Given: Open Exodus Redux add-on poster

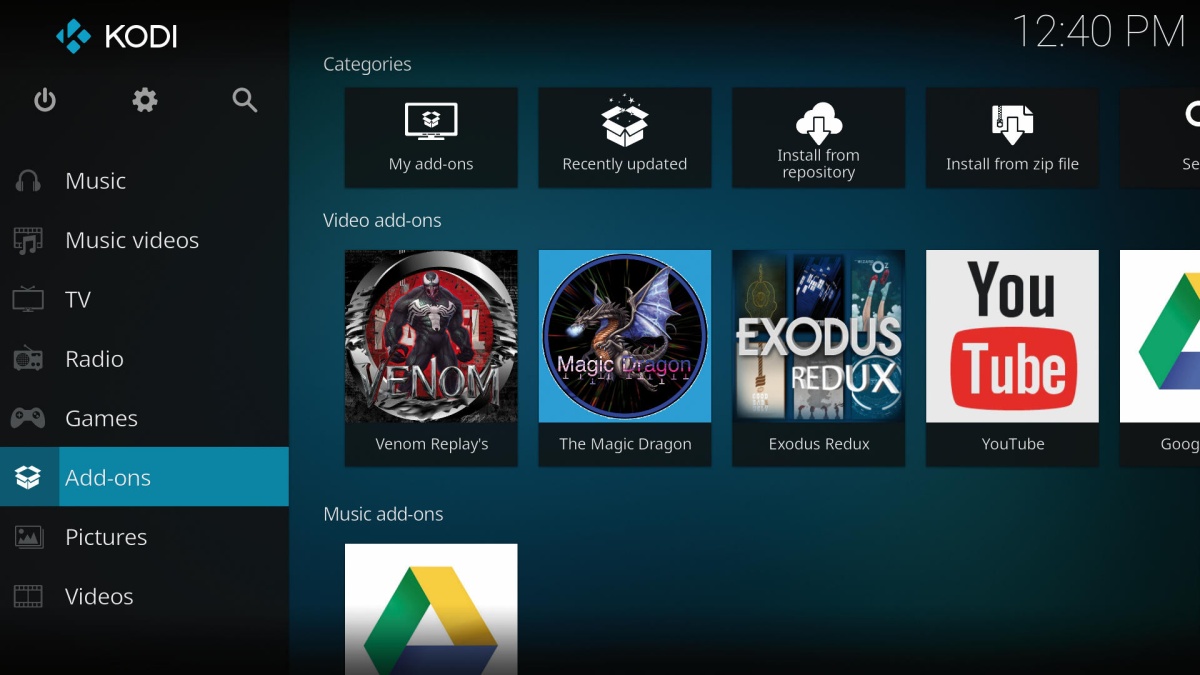Looking at the screenshot, I should pyautogui.click(x=819, y=336).
